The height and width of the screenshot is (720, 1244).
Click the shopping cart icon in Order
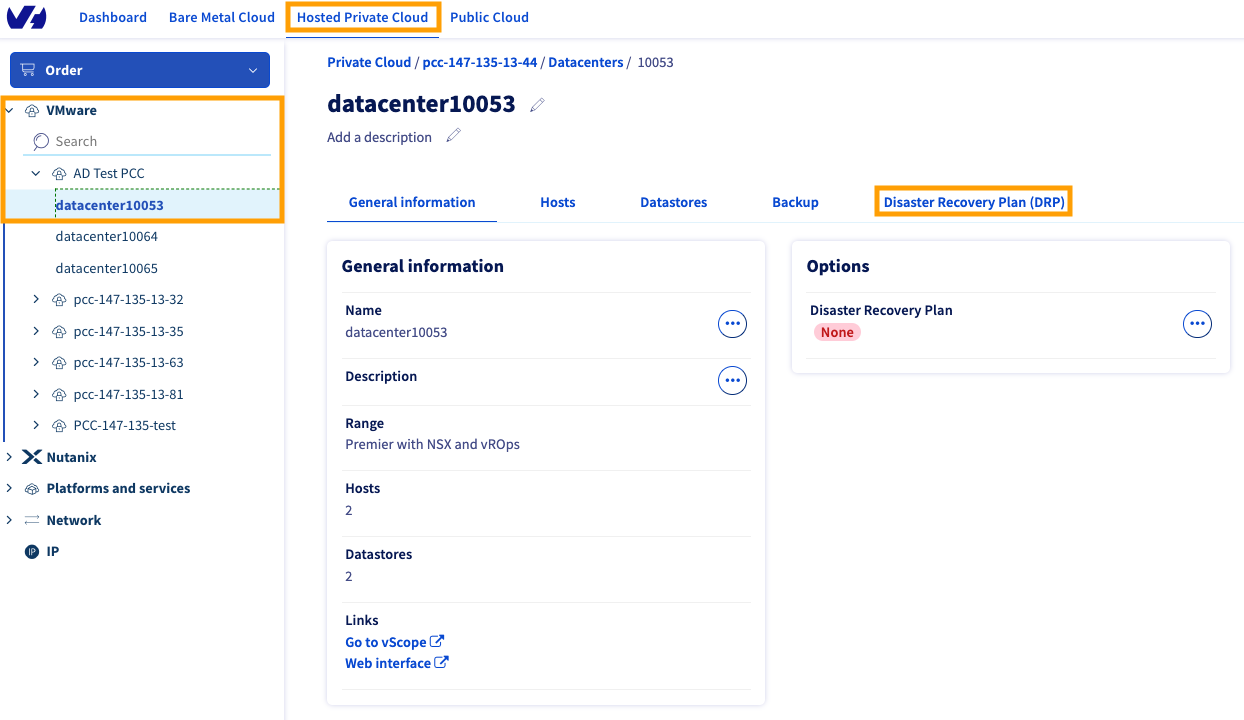[28, 70]
